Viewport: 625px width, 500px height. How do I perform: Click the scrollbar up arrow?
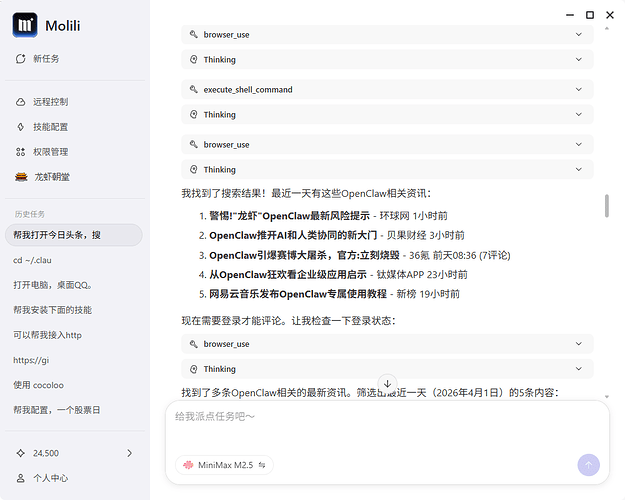pos(607,28)
